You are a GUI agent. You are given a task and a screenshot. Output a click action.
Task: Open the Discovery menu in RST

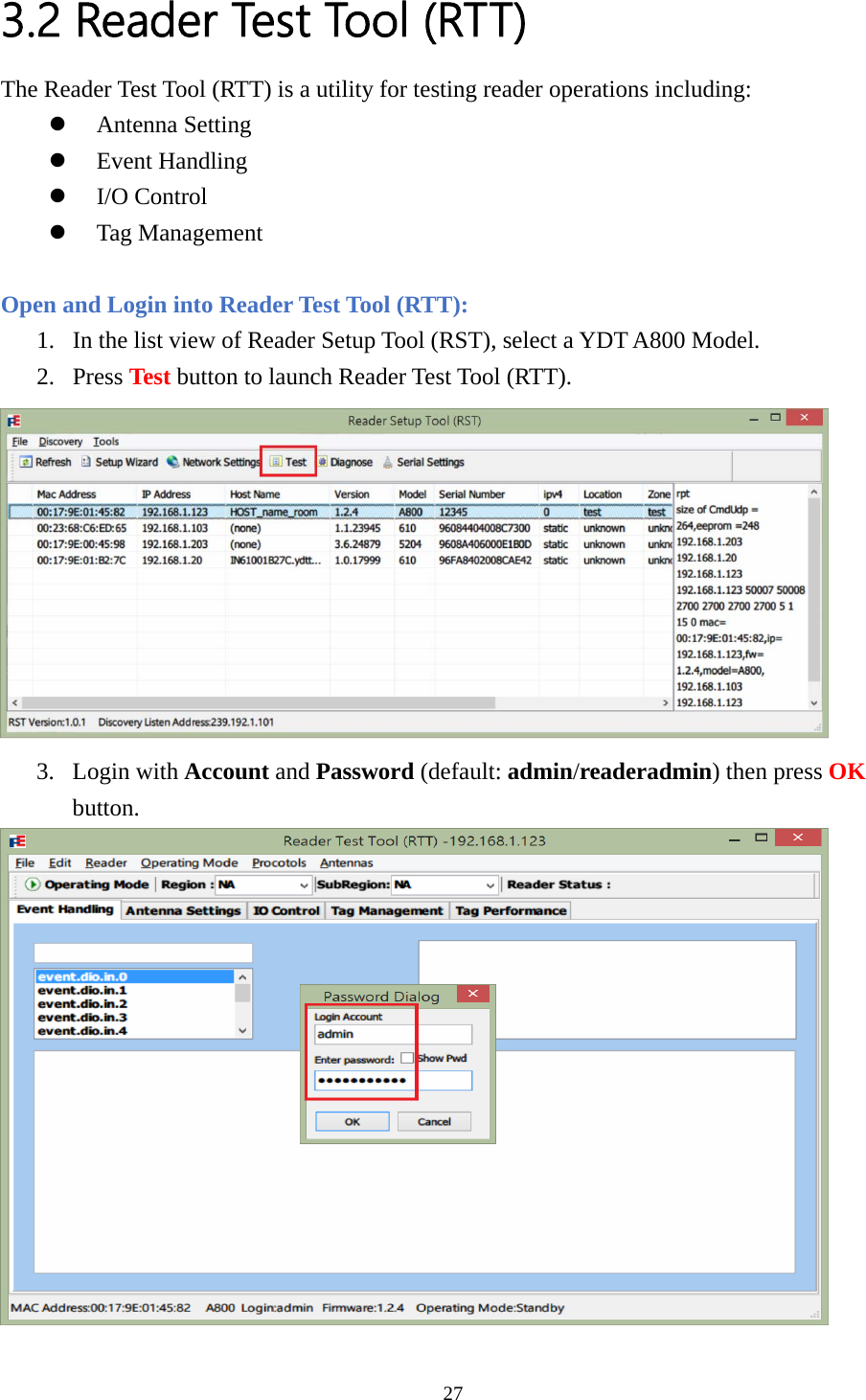coord(60,441)
